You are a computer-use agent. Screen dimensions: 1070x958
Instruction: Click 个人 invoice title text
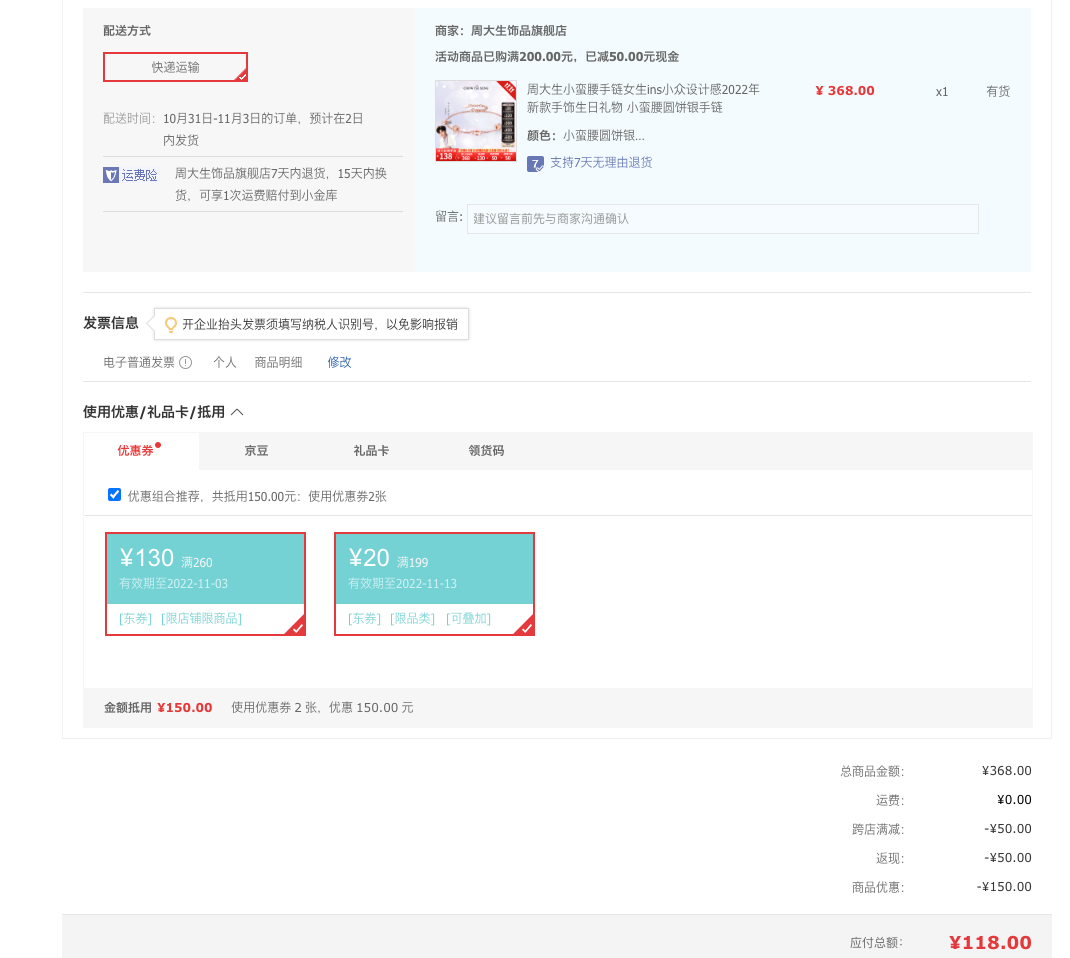tap(225, 362)
